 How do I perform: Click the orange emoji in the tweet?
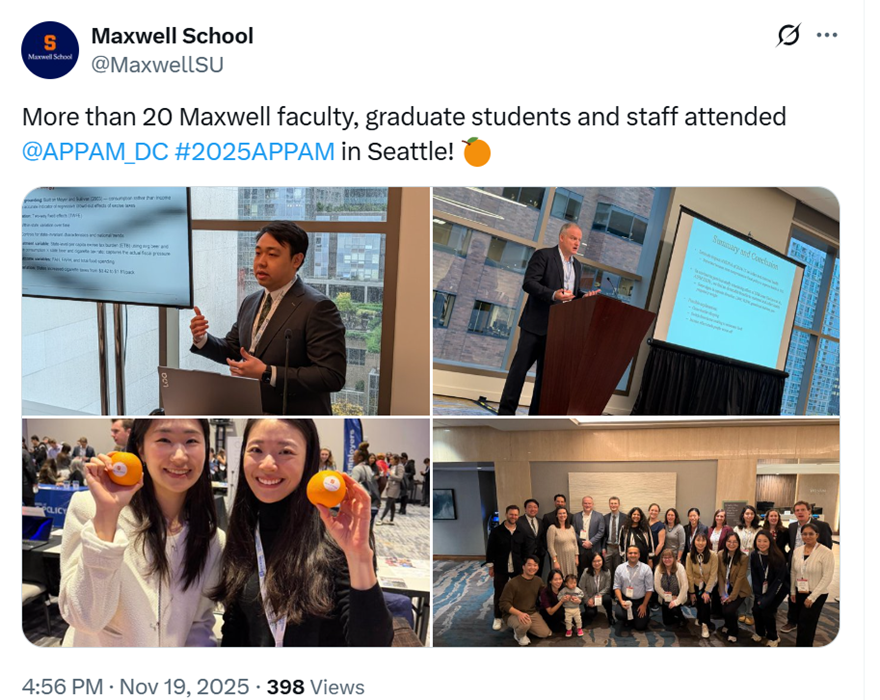[x=476, y=152]
